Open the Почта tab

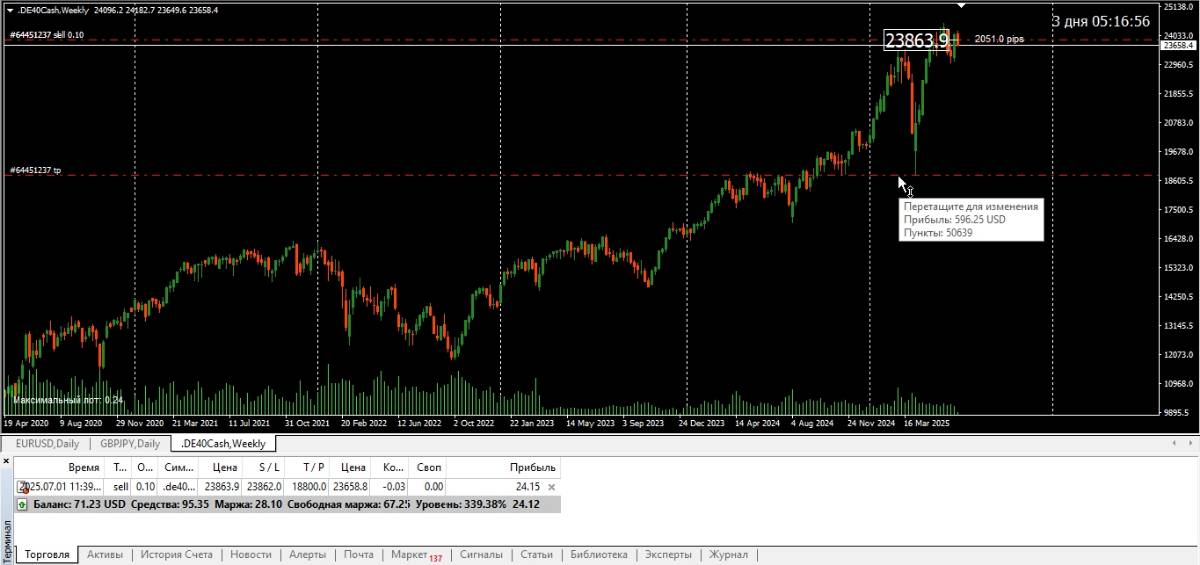[x=358, y=554]
